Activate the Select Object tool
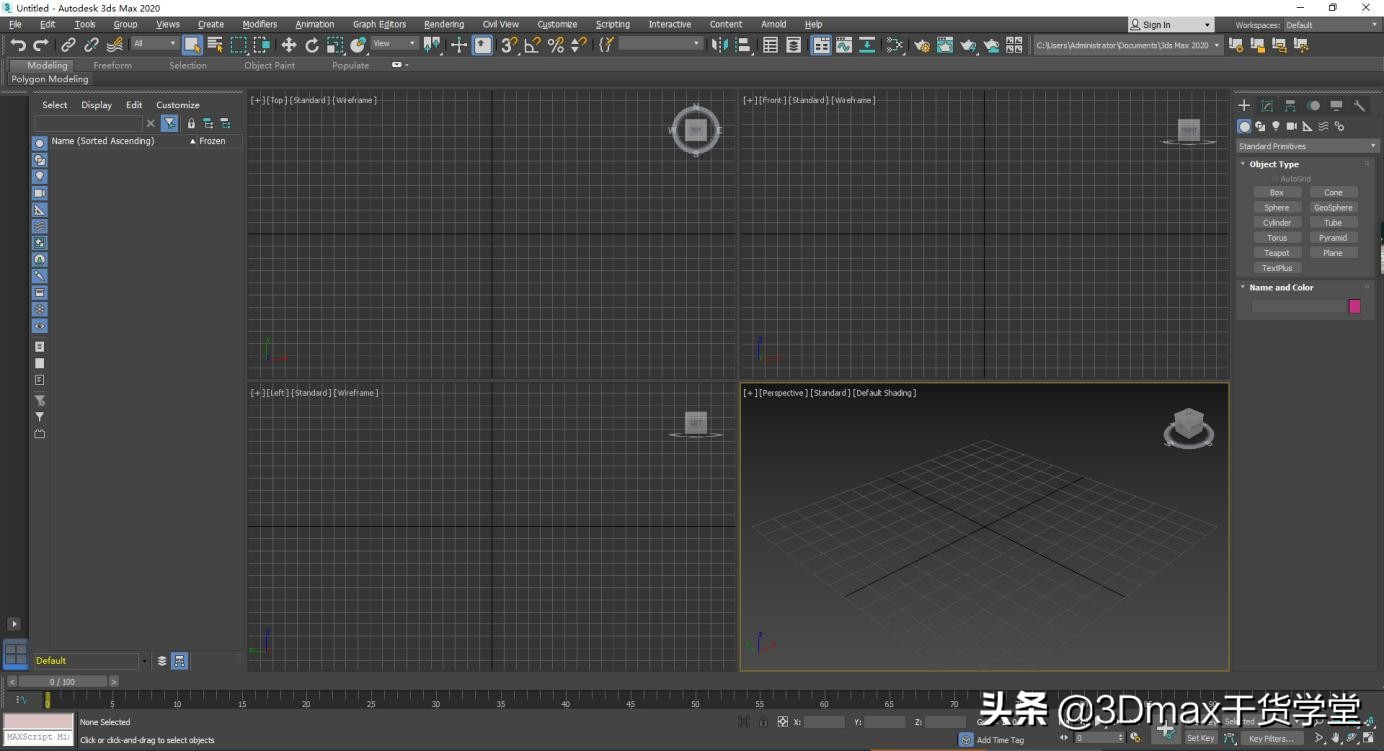Image resolution: width=1384 pixels, height=751 pixels. pos(191,44)
